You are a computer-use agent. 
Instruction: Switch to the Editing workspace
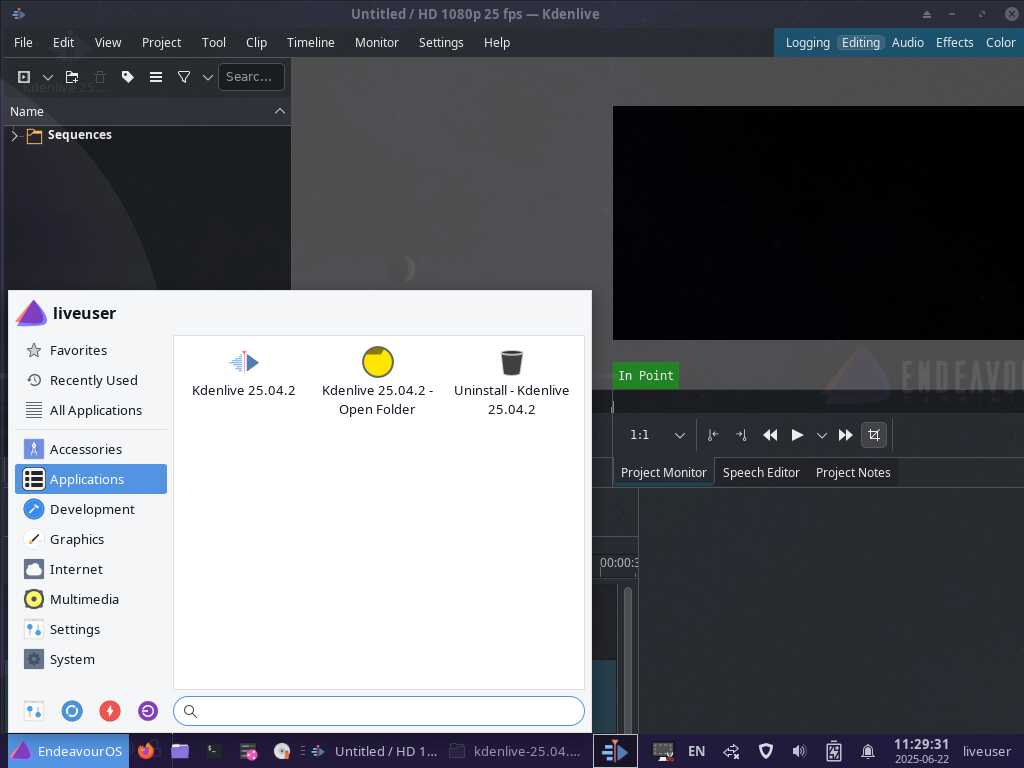coord(860,42)
